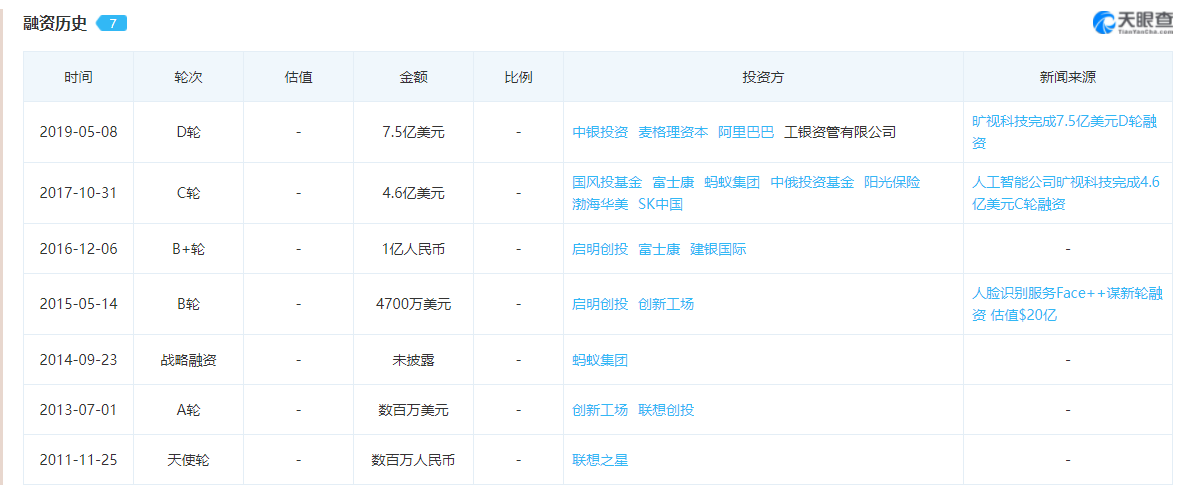Open the 中银投资 investor link

tap(600, 132)
